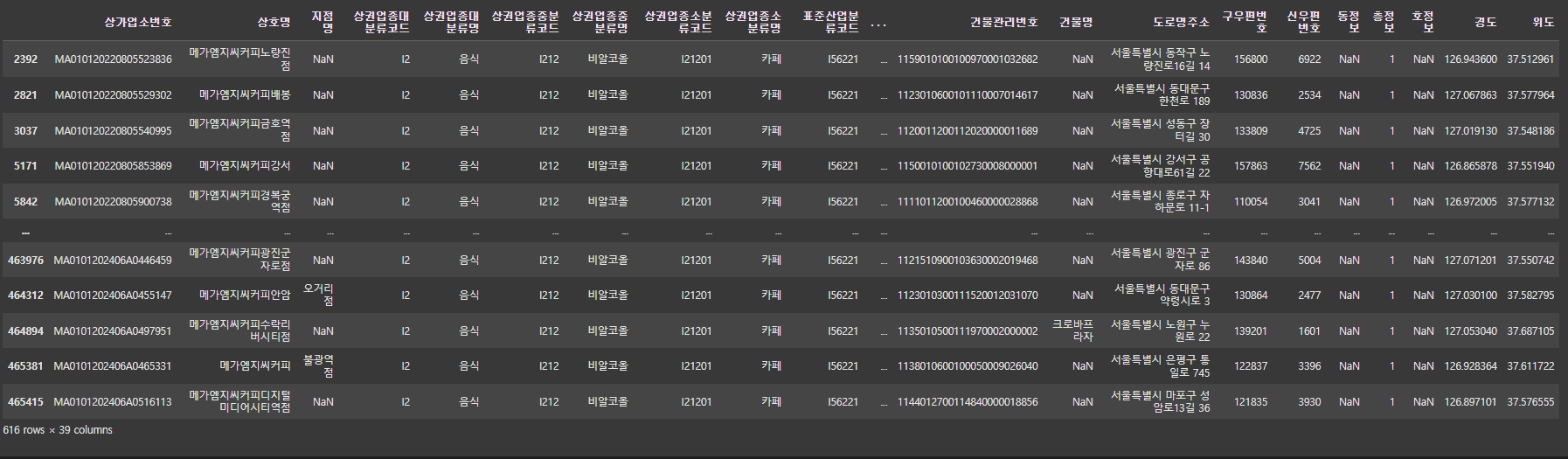Click the 건물명 column header
1568x459 pixels.
coord(1076,22)
